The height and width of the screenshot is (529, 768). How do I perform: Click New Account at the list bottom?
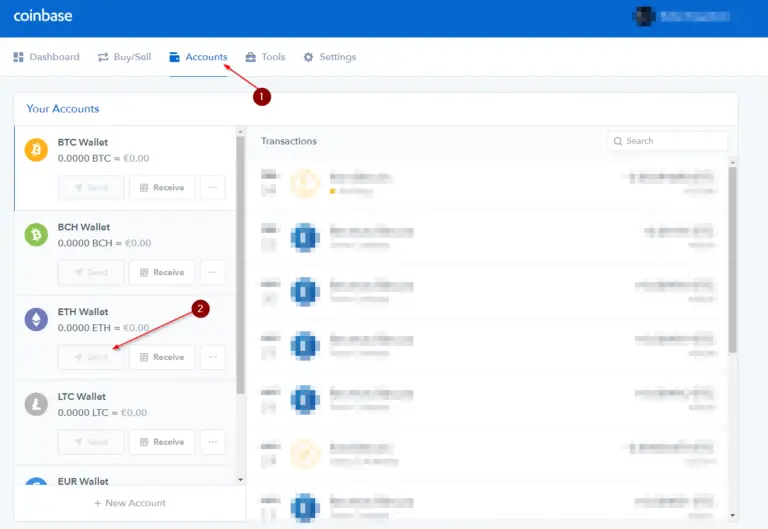pyautogui.click(x=130, y=503)
